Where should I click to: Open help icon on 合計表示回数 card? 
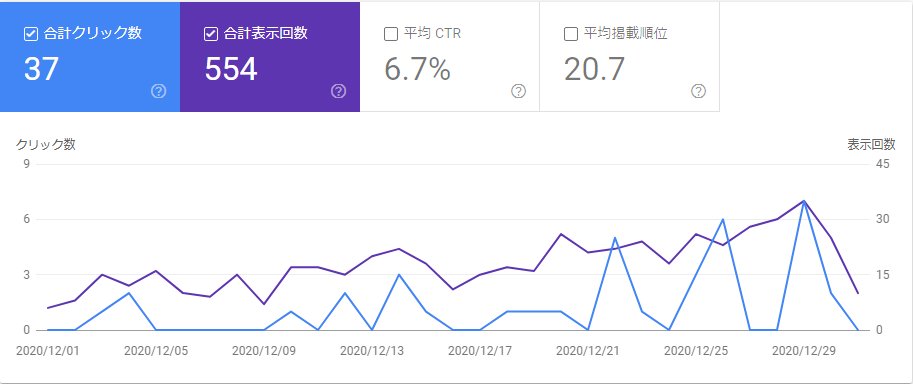point(338,91)
